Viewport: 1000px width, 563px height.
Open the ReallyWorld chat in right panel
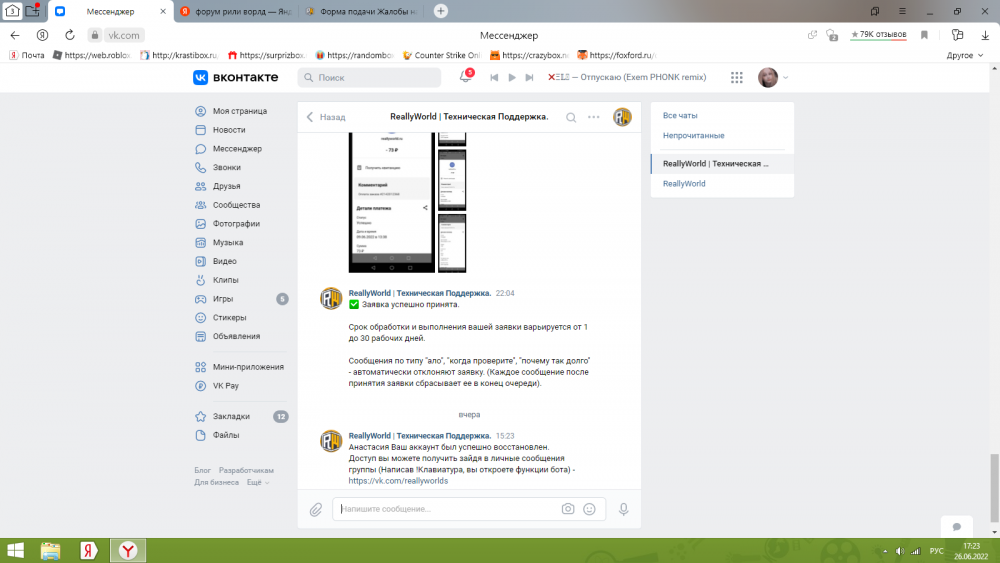(x=684, y=184)
